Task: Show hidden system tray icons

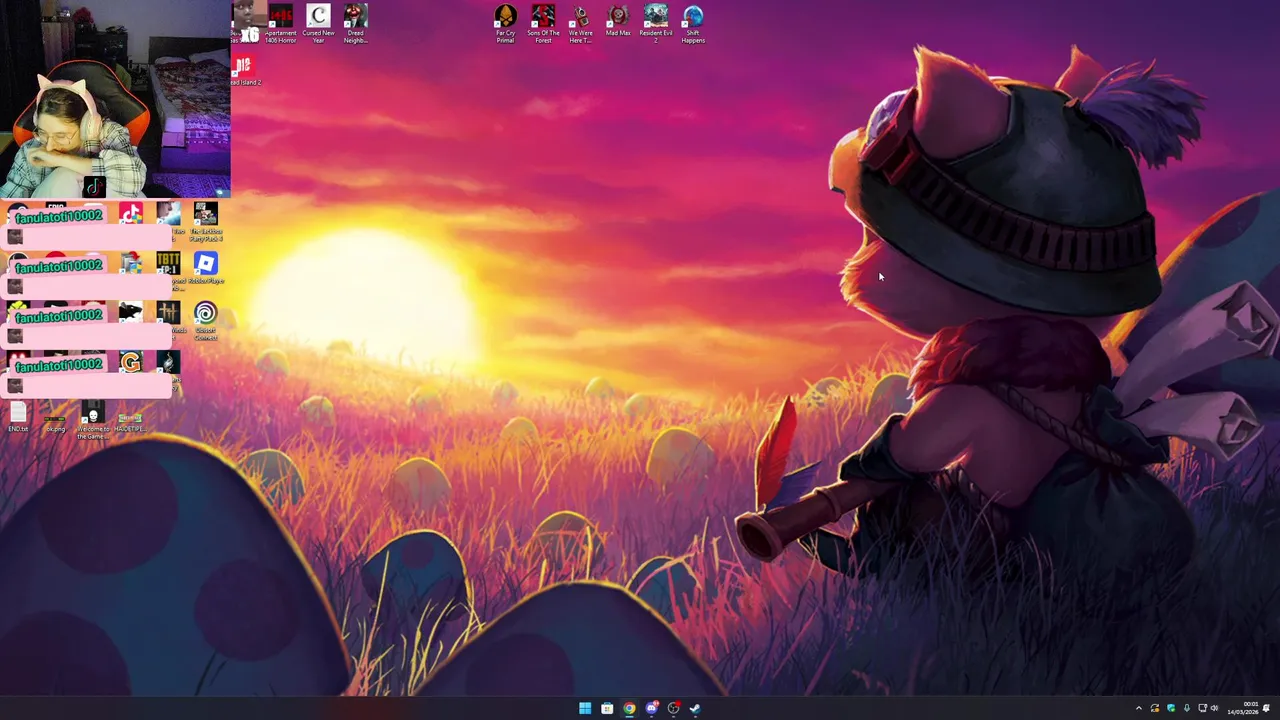Action: tap(1139, 708)
